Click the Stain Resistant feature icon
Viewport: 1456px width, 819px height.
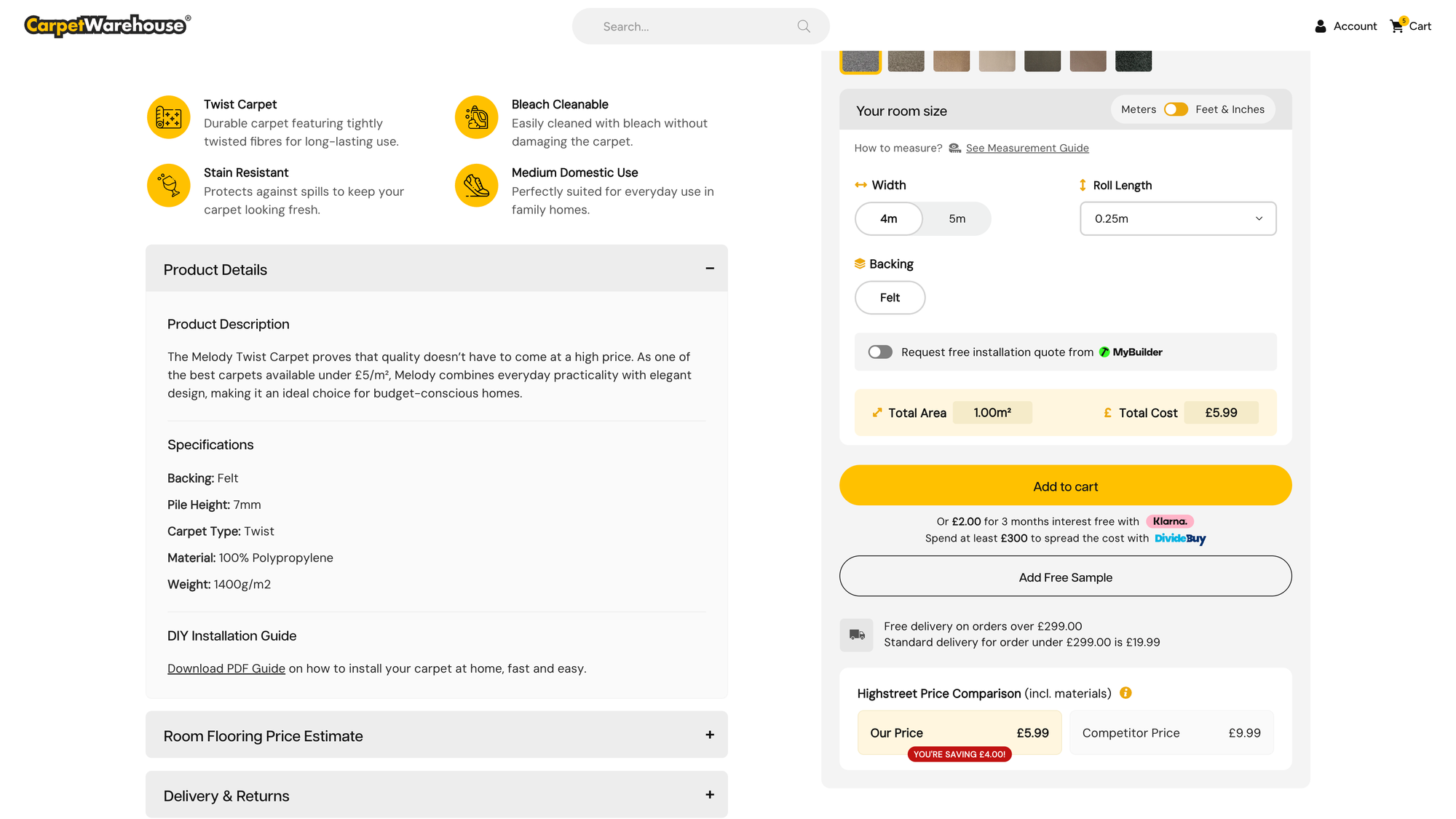(168, 186)
